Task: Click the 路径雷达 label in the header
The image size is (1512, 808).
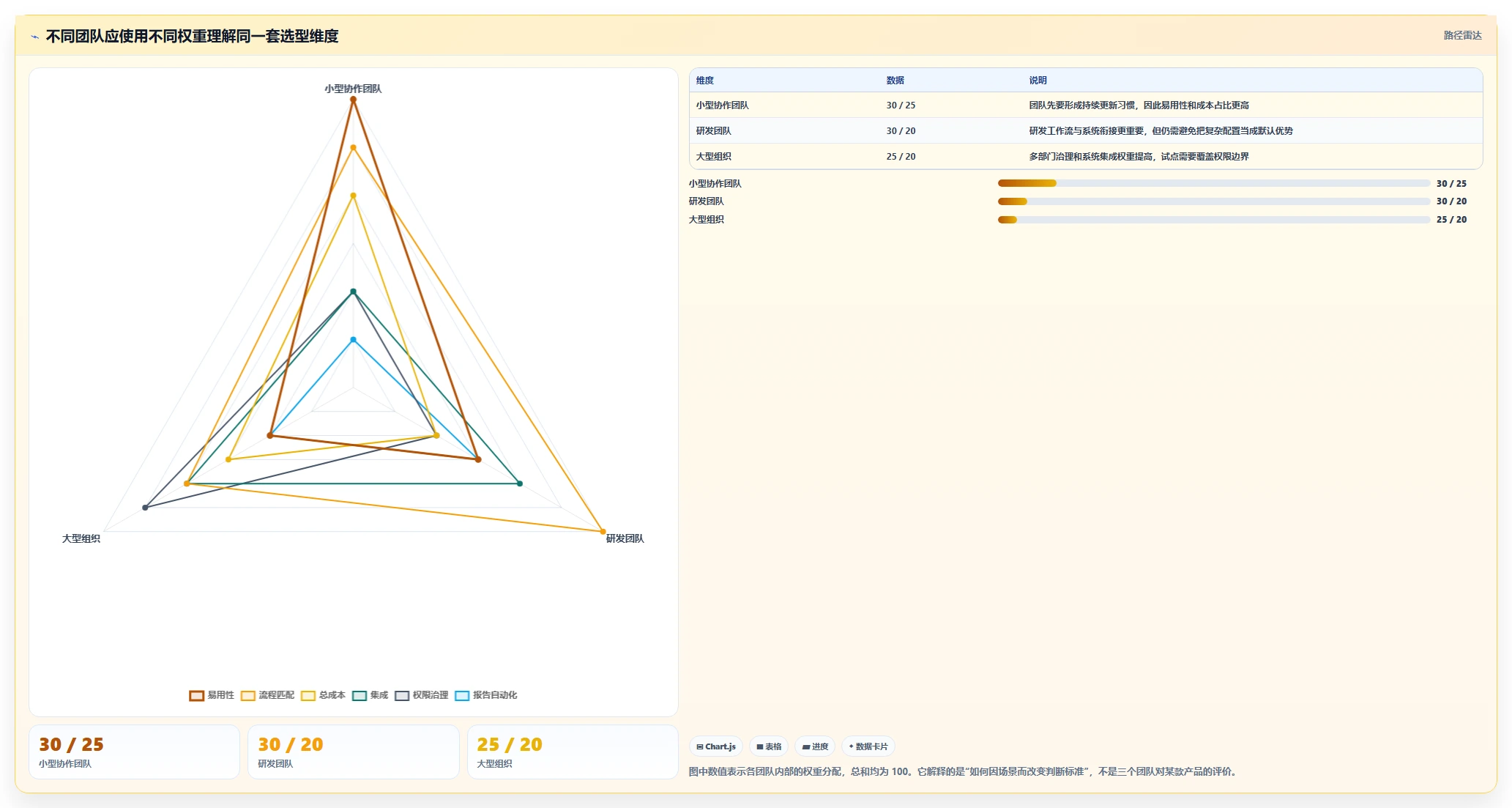Action: pyautogui.click(x=1462, y=35)
